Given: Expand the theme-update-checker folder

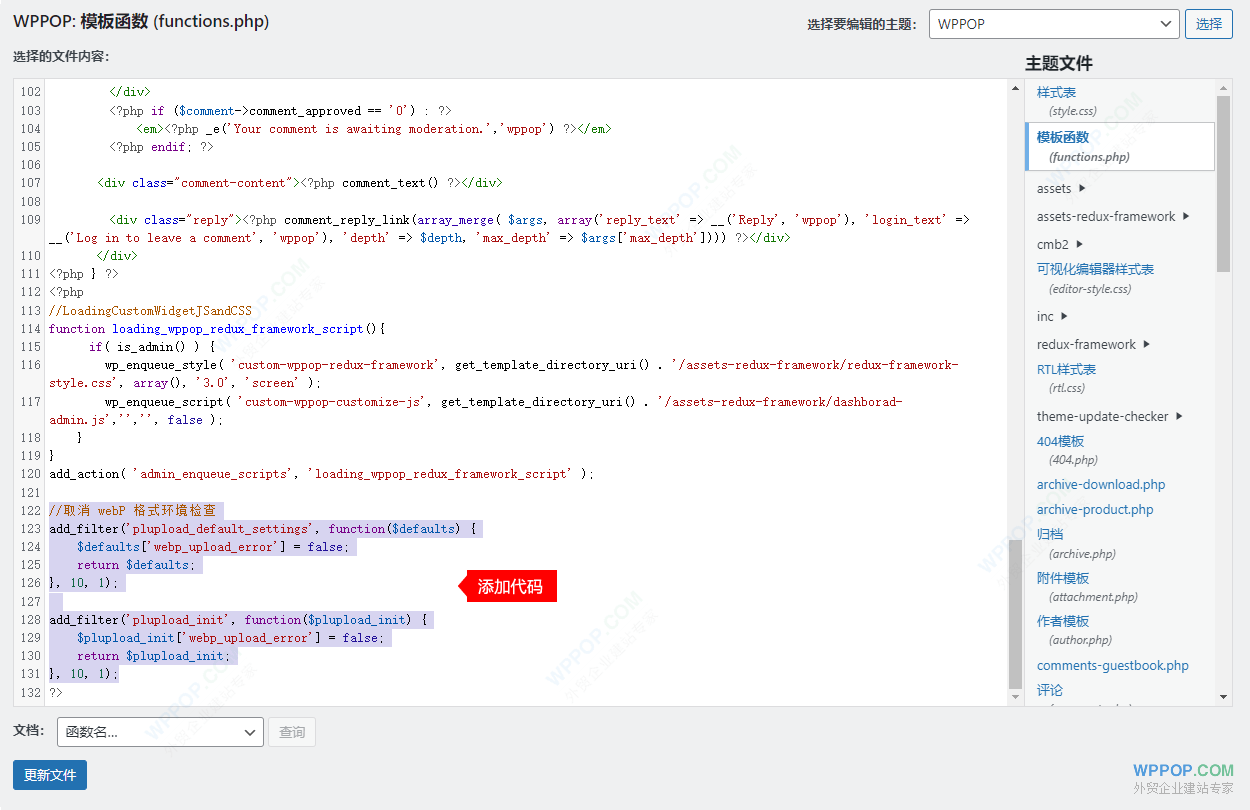Looking at the screenshot, I should tap(1179, 416).
